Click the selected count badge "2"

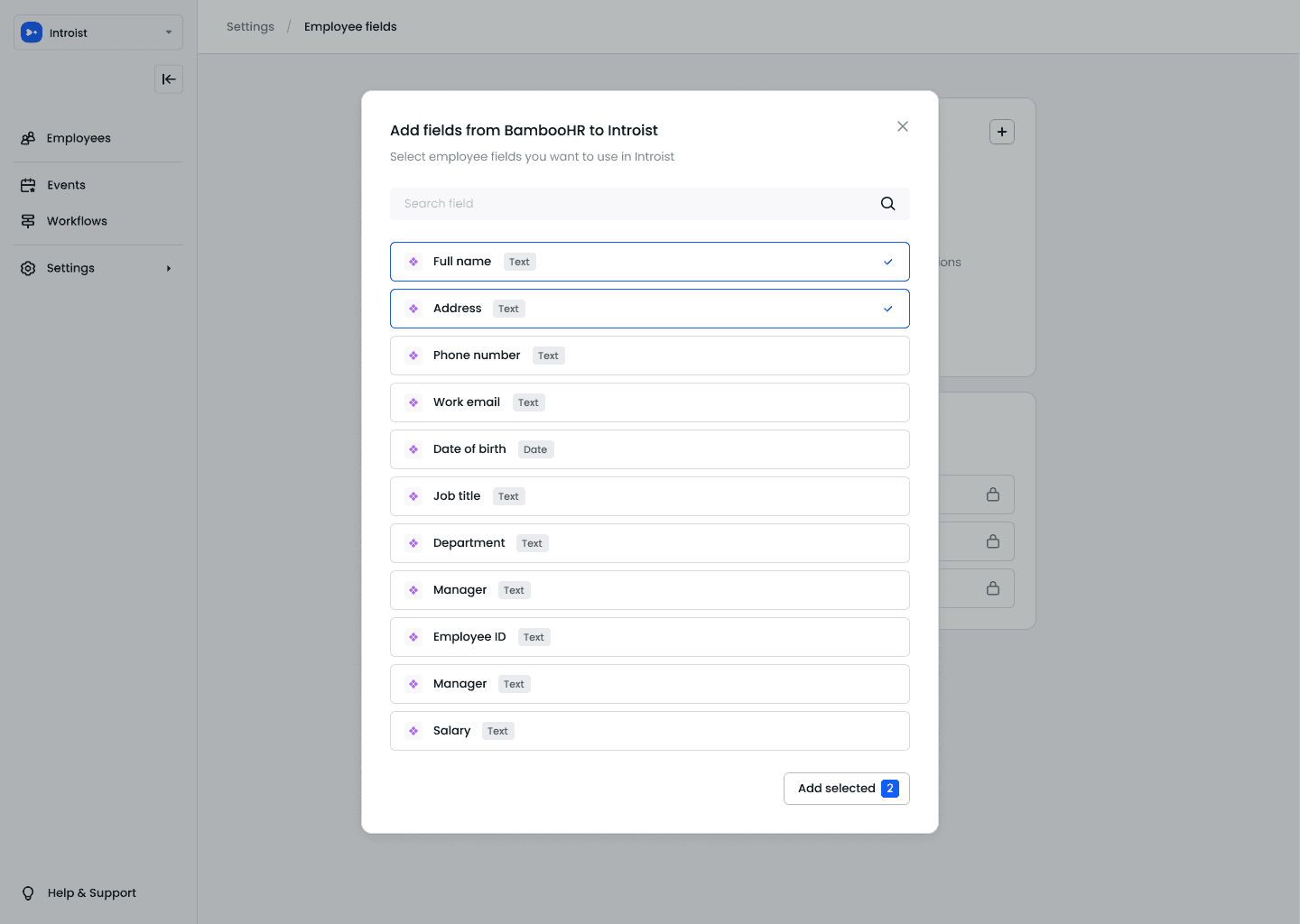click(x=890, y=789)
